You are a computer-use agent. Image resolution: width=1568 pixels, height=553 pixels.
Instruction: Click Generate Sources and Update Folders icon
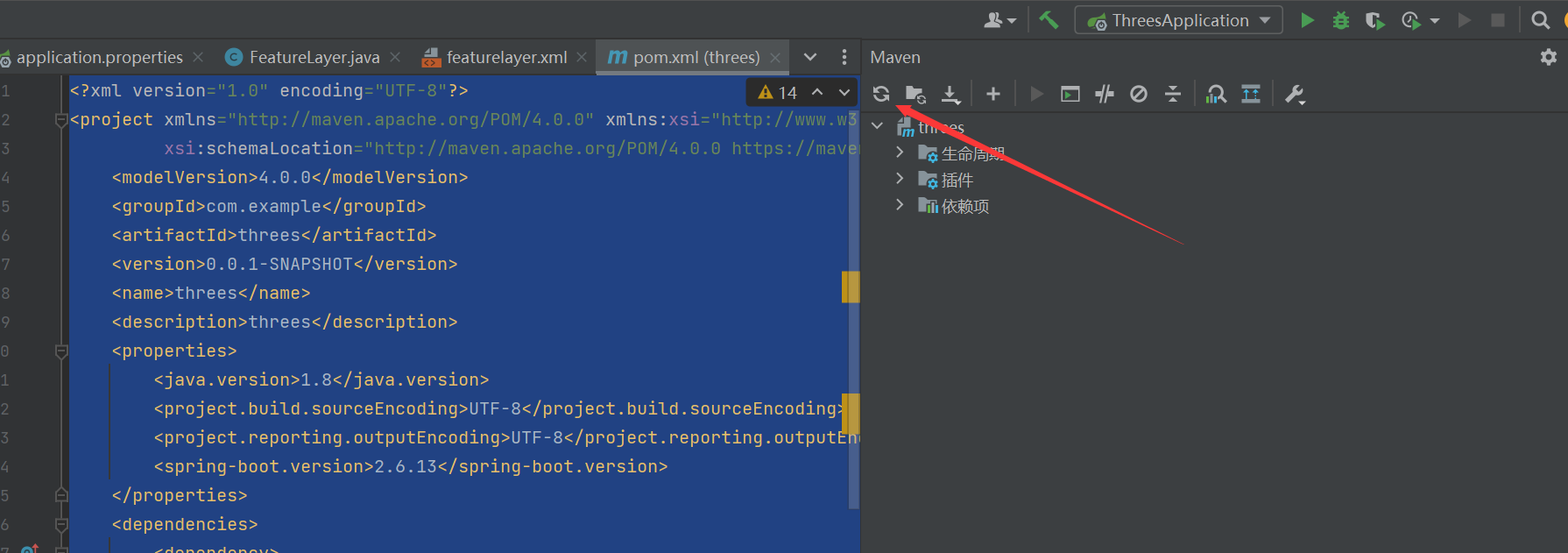pos(915,94)
